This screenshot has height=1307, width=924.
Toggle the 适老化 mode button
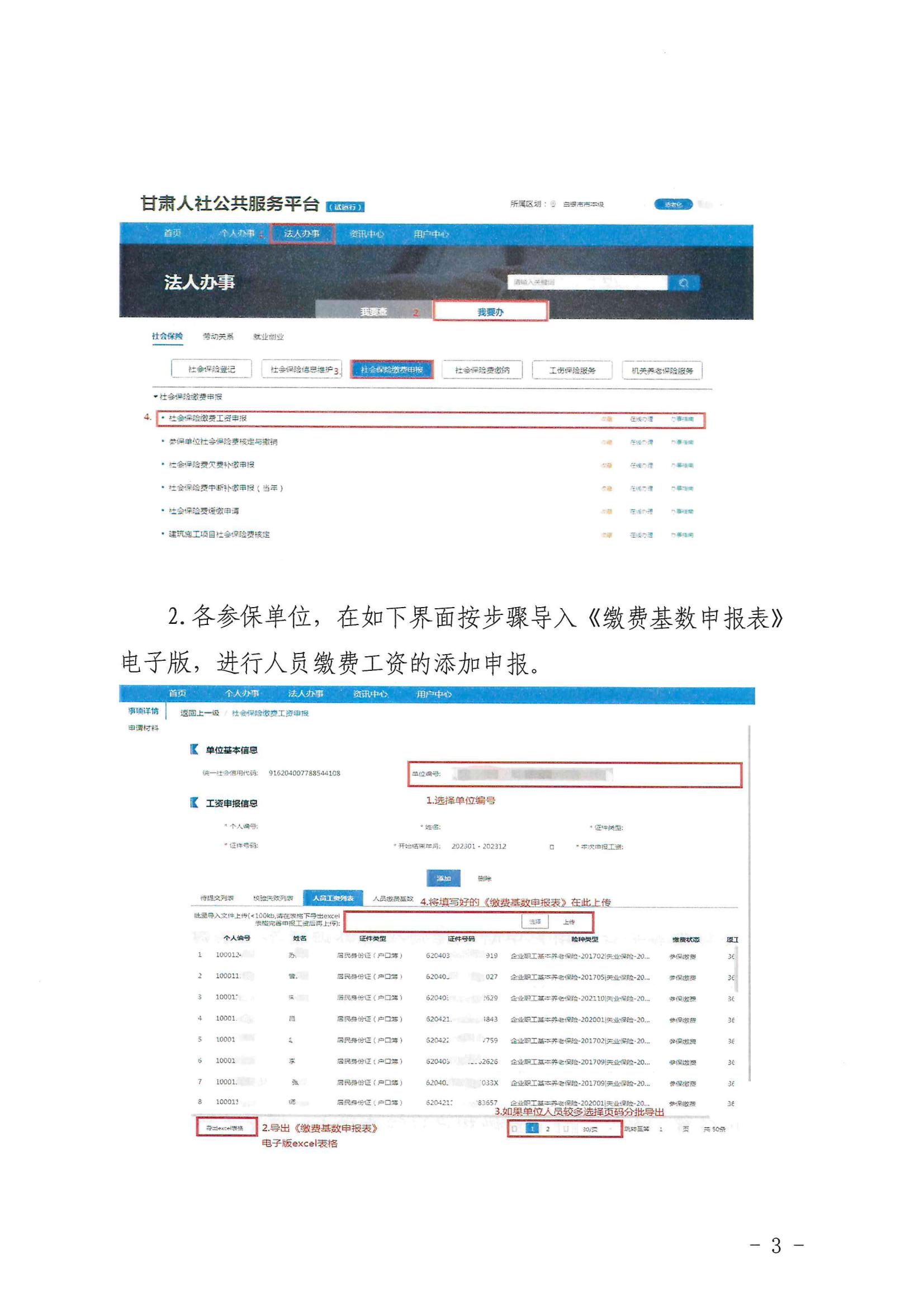tap(673, 205)
